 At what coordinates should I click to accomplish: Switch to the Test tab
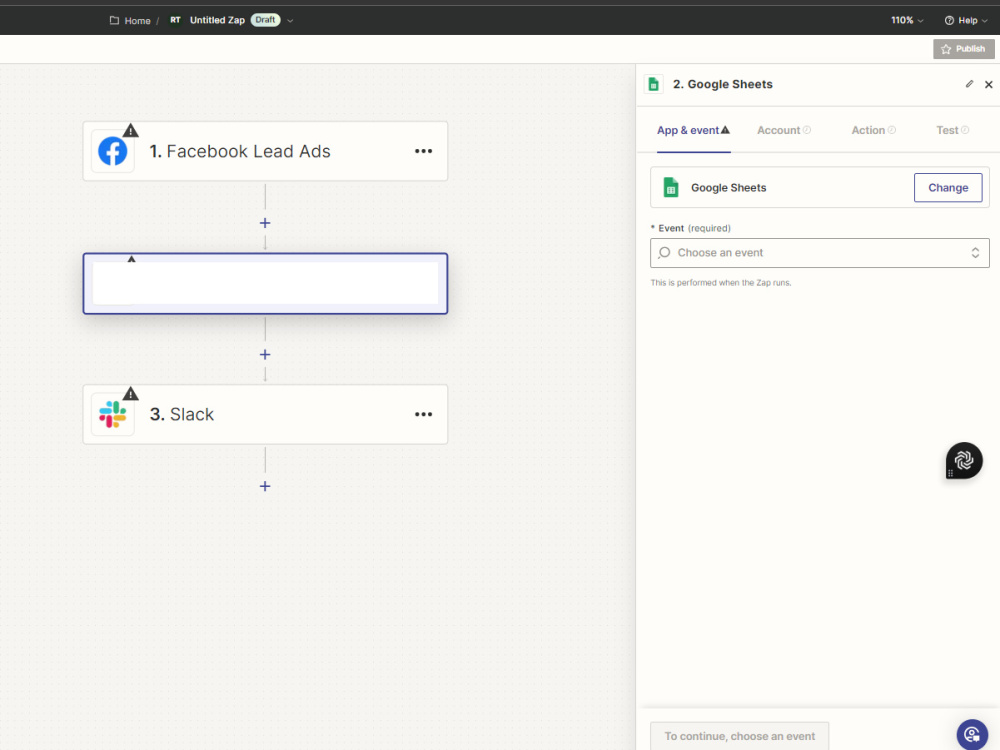click(953, 130)
